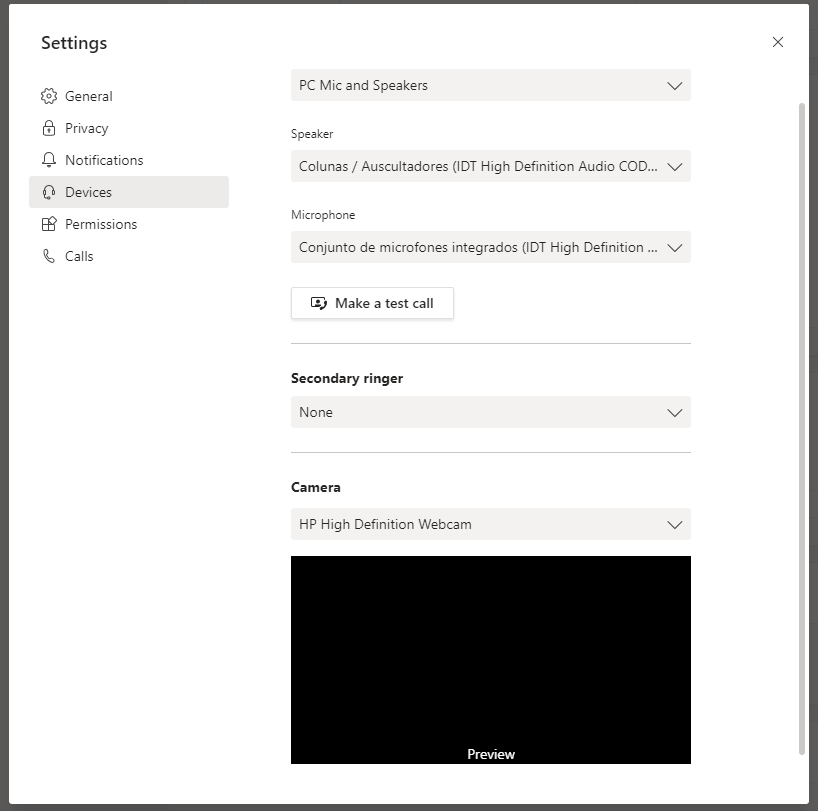This screenshot has width=818, height=811.
Task: Click Make a test call button
Action: pyautogui.click(x=372, y=303)
